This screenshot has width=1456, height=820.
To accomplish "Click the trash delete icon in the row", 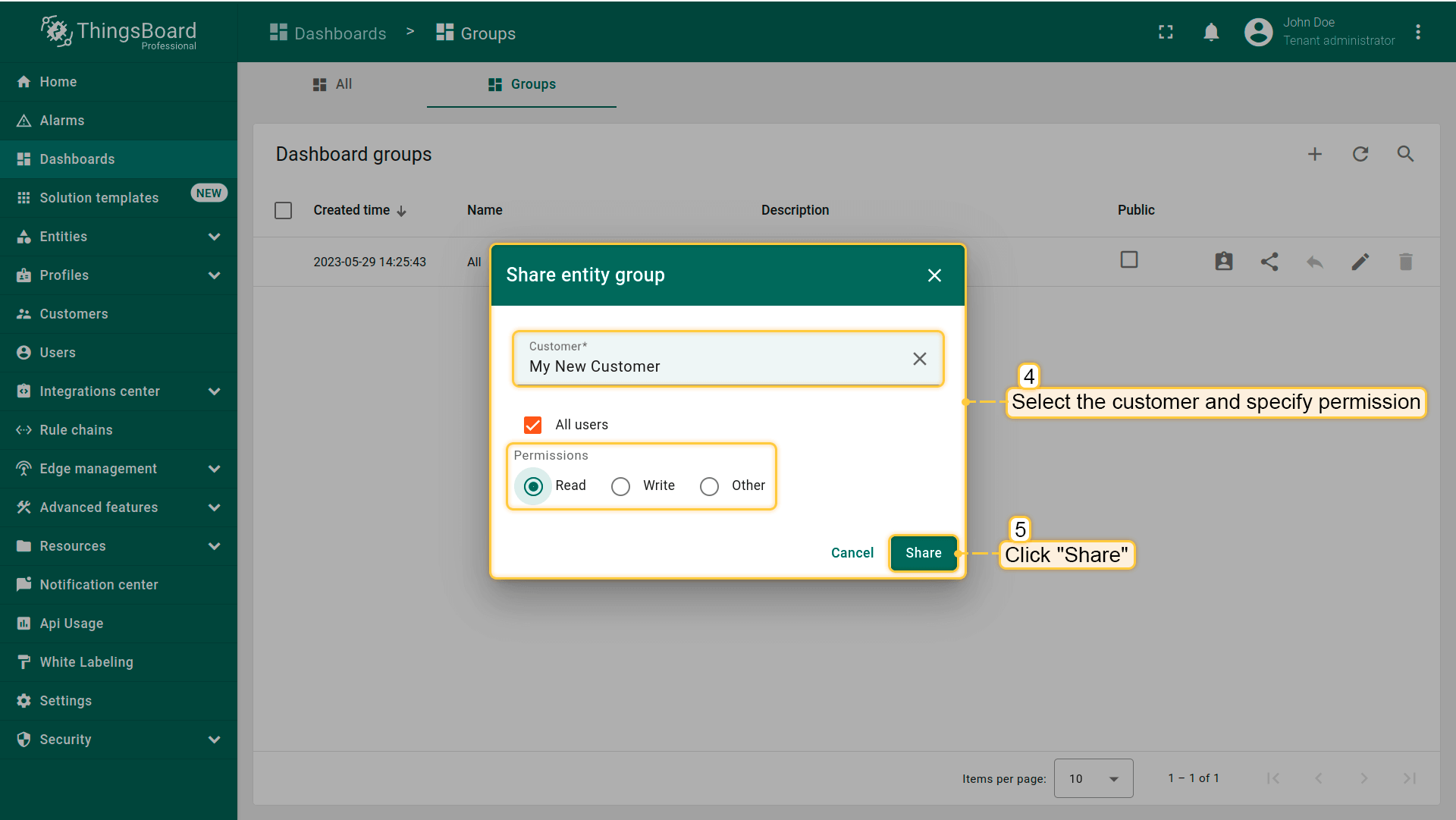I will 1405,262.
